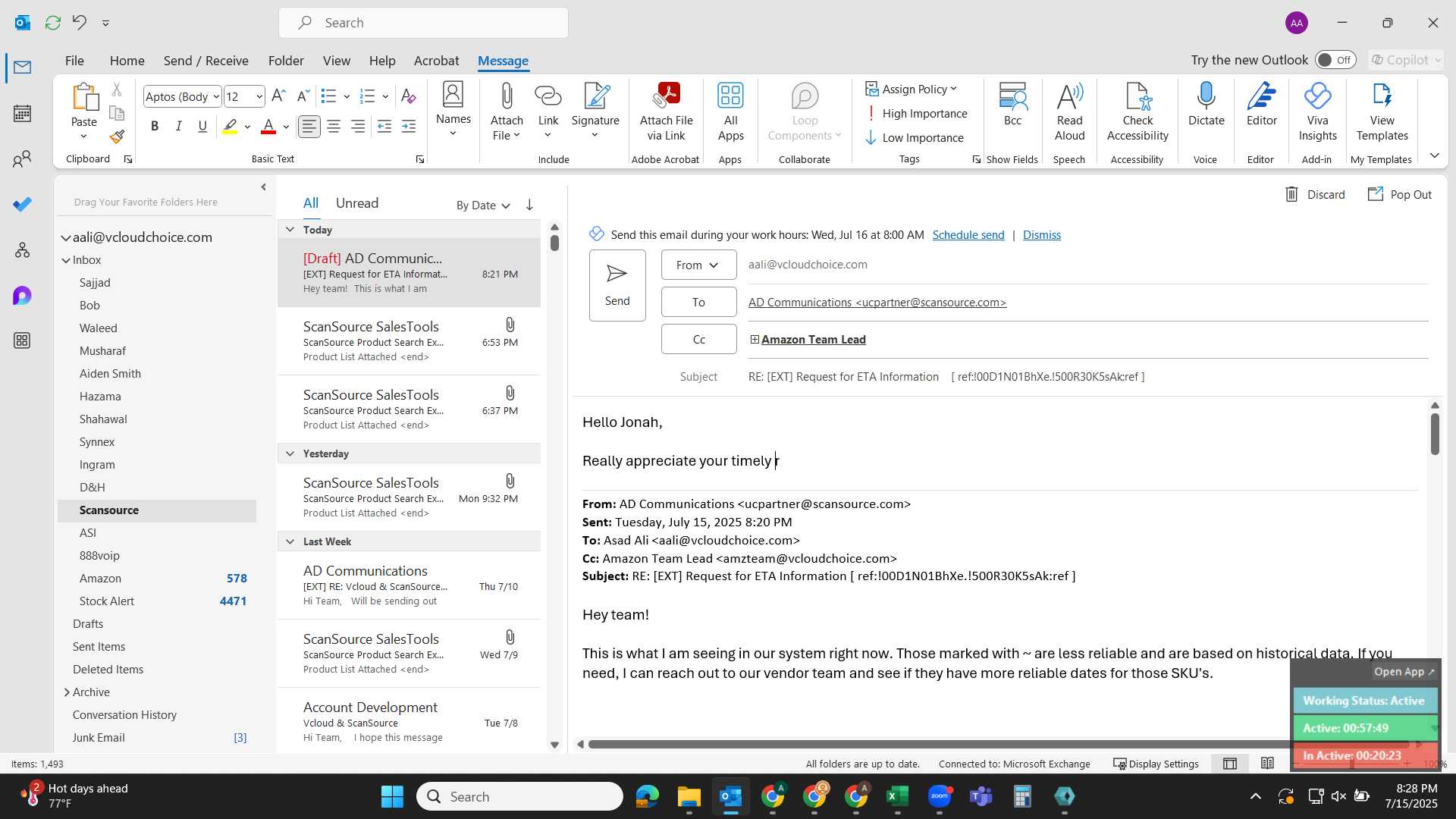
Task: Toggle Underline formatting
Action: (202, 127)
